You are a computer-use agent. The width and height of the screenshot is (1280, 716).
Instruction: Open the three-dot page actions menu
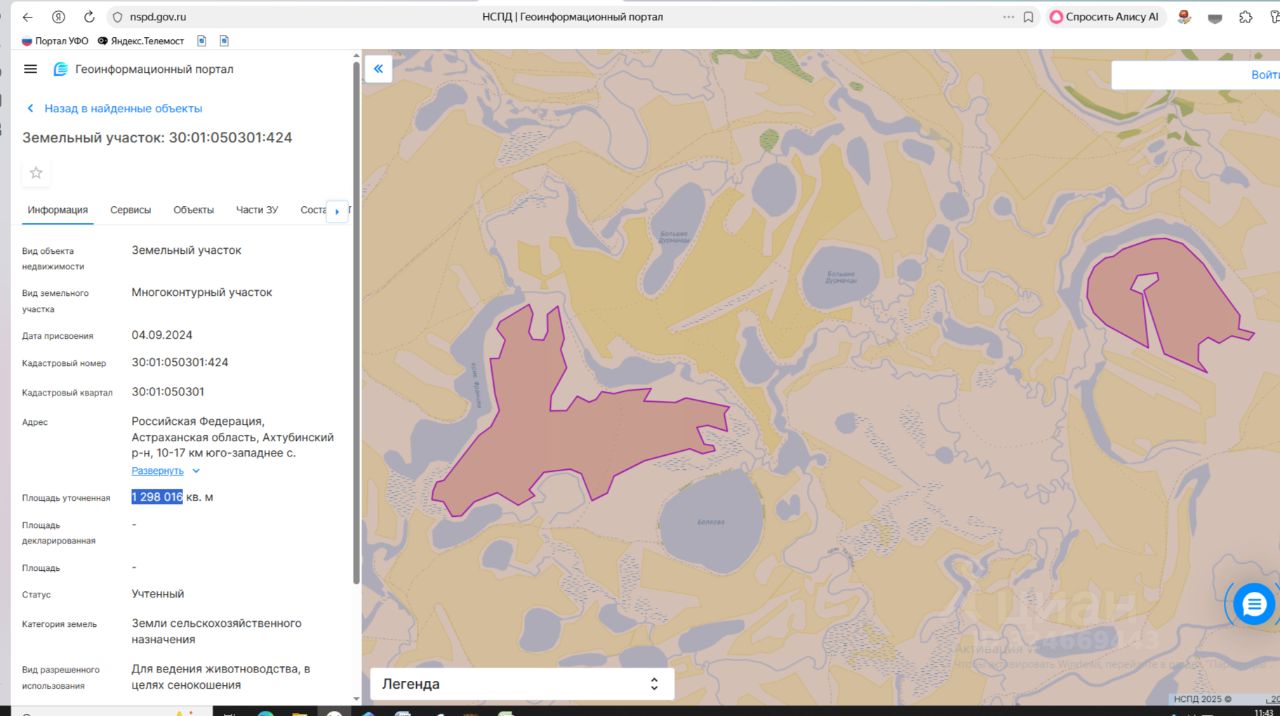click(1008, 17)
